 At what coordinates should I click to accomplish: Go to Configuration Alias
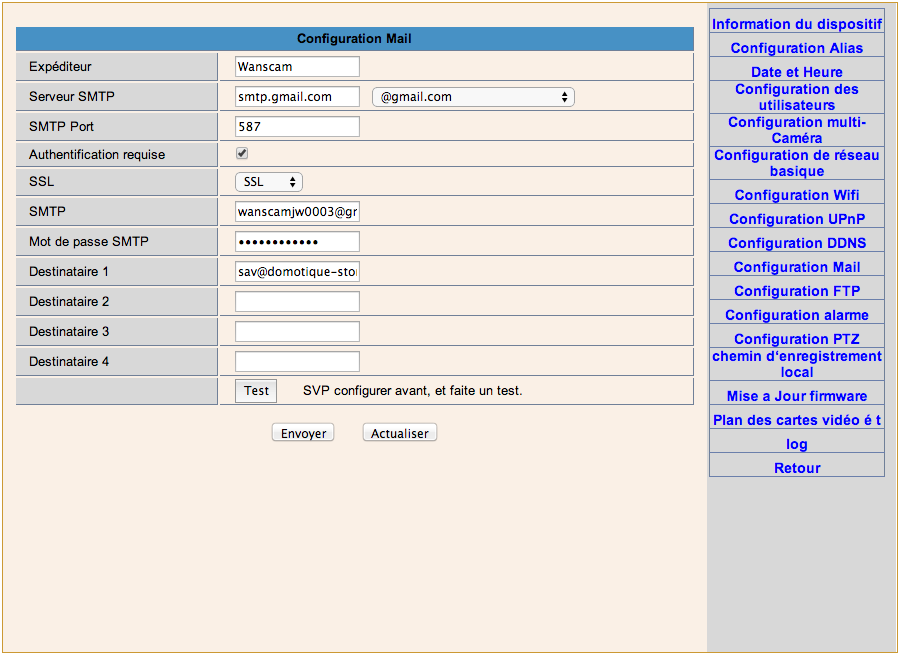(797, 48)
